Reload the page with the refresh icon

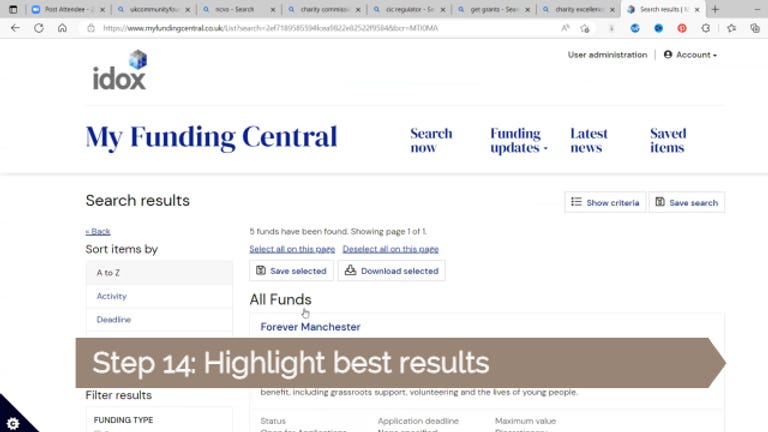tap(39, 28)
